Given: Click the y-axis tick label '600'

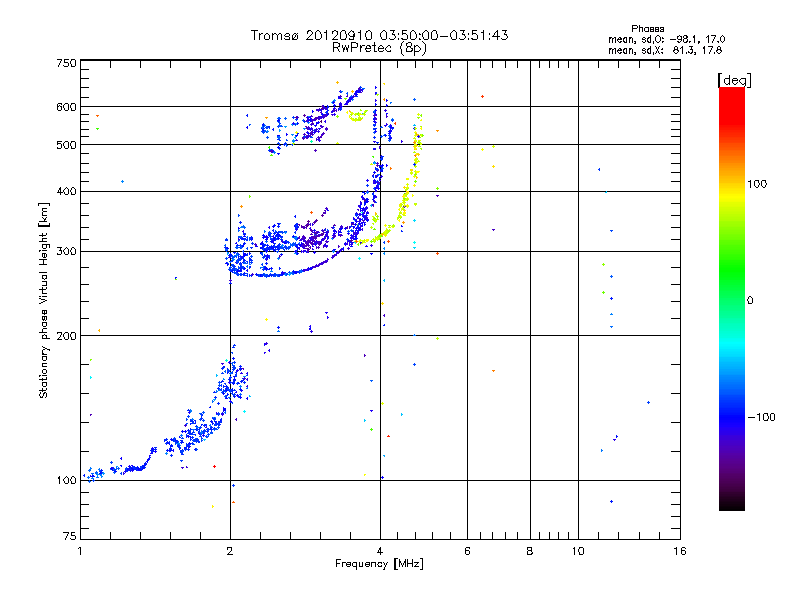Looking at the screenshot, I should point(67,107).
